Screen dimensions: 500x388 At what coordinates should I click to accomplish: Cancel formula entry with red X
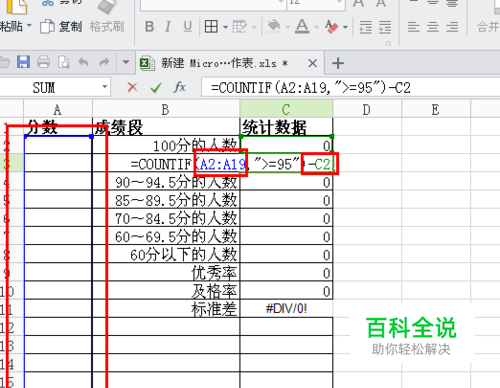click(132, 88)
